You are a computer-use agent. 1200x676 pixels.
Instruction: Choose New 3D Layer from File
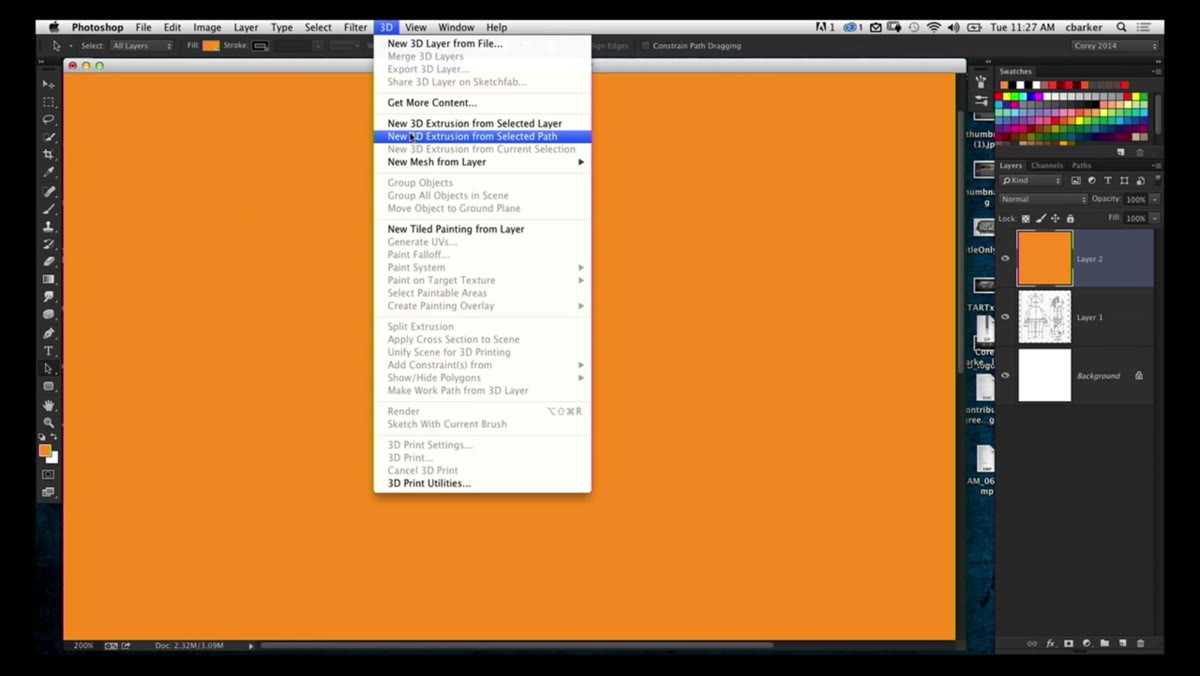(482, 44)
